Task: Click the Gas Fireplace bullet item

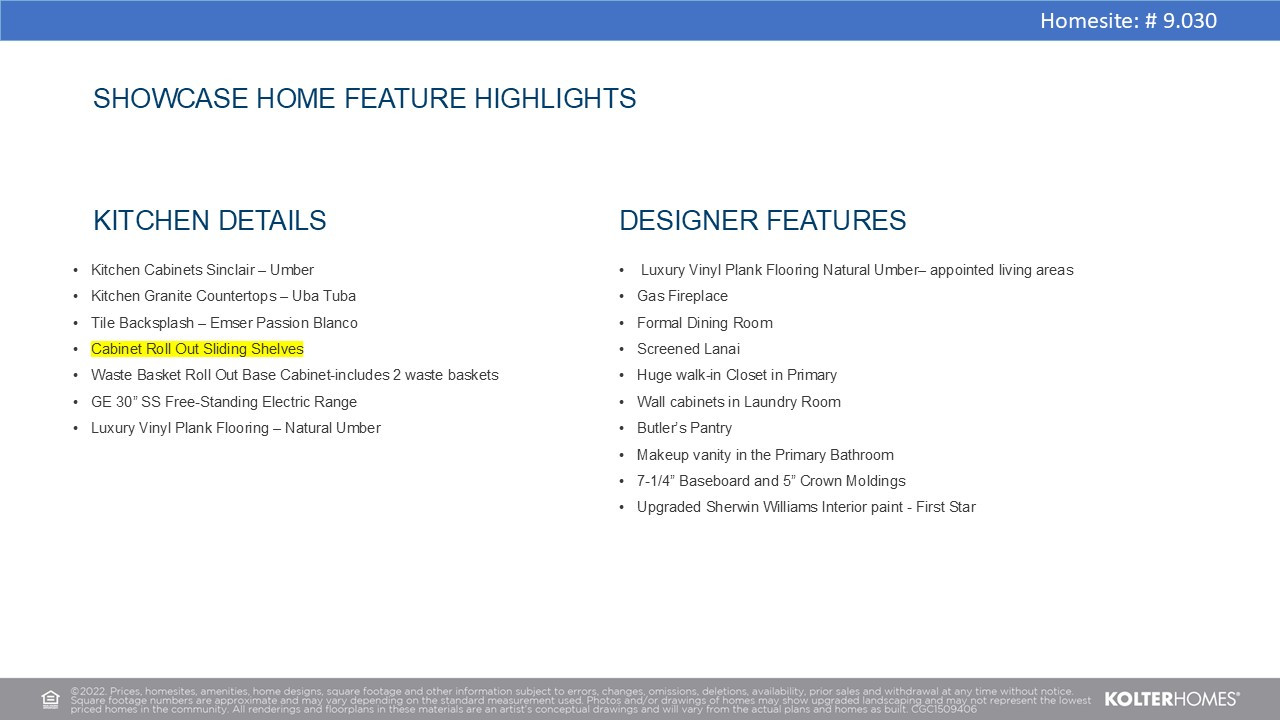Action: (x=682, y=296)
